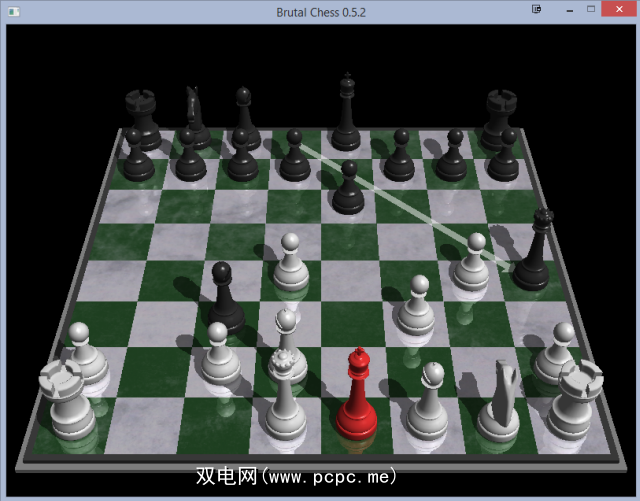
Task: Open the Brutal Chess window system menu icon
Action: click(13, 12)
